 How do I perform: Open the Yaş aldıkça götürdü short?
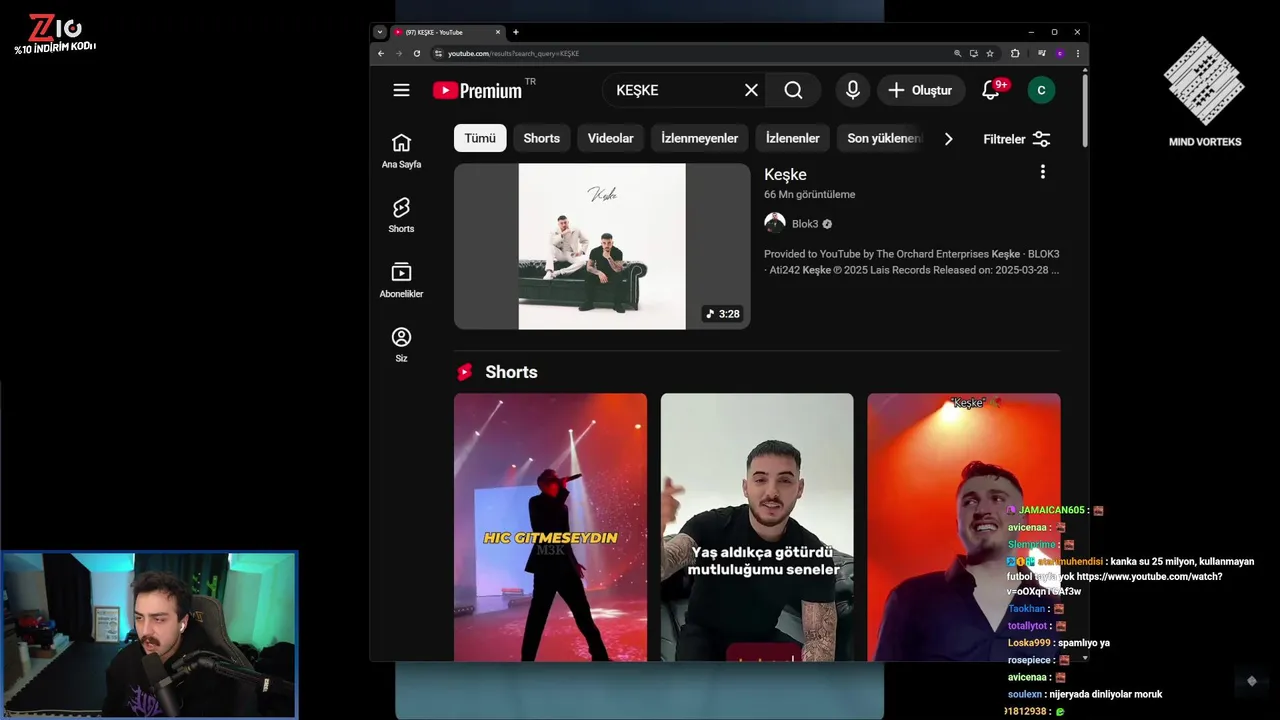coord(757,527)
